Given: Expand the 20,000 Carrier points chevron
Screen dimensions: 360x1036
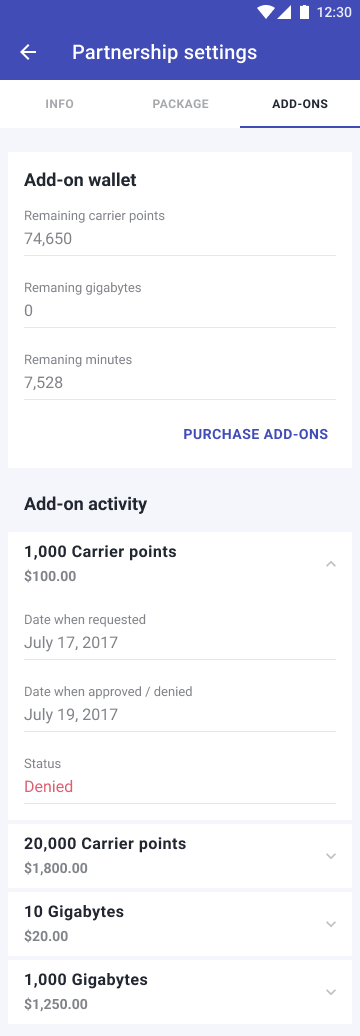Looking at the screenshot, I should [331, 856].
